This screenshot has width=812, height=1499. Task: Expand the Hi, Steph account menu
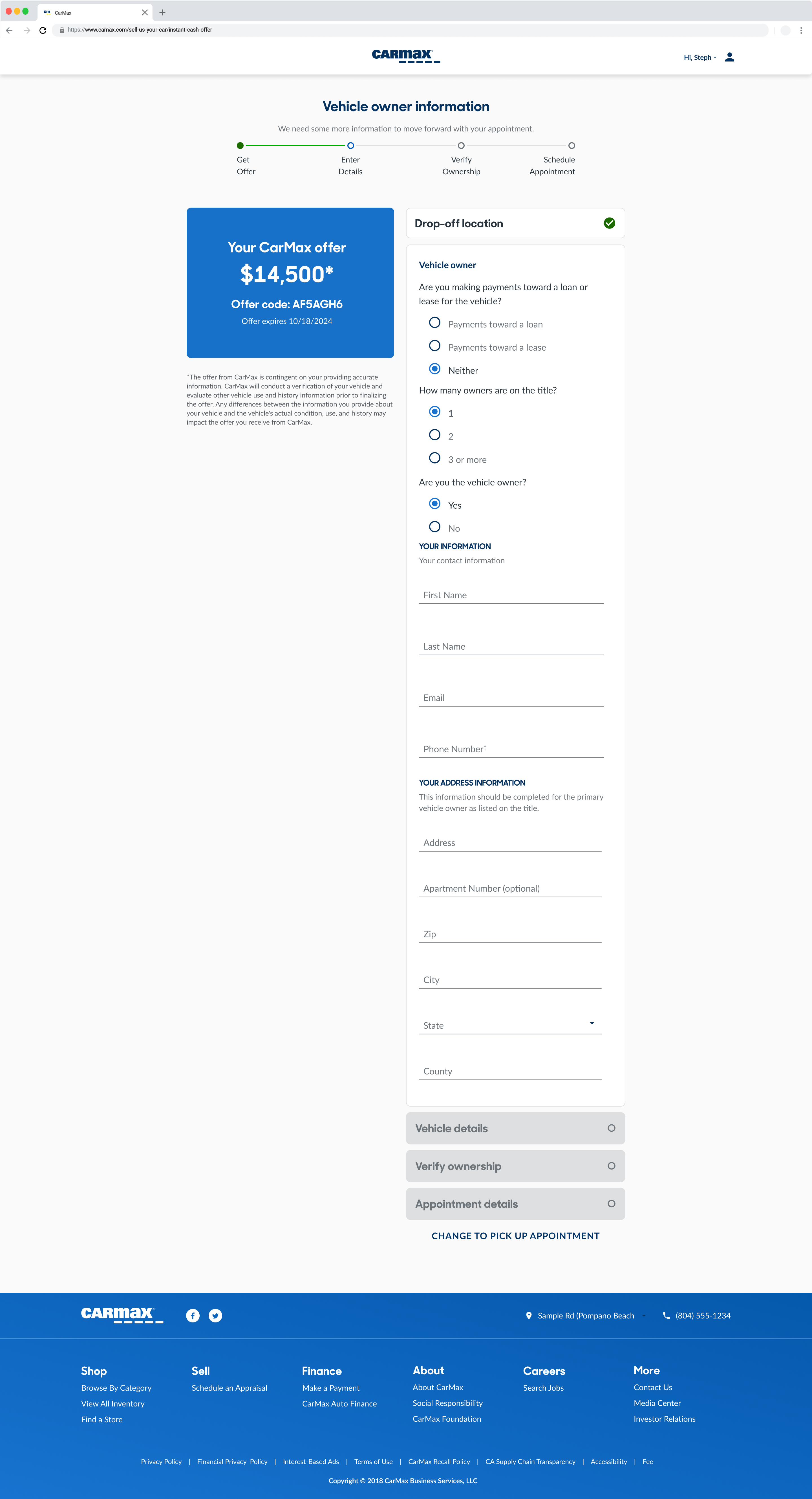pos(700,58)
